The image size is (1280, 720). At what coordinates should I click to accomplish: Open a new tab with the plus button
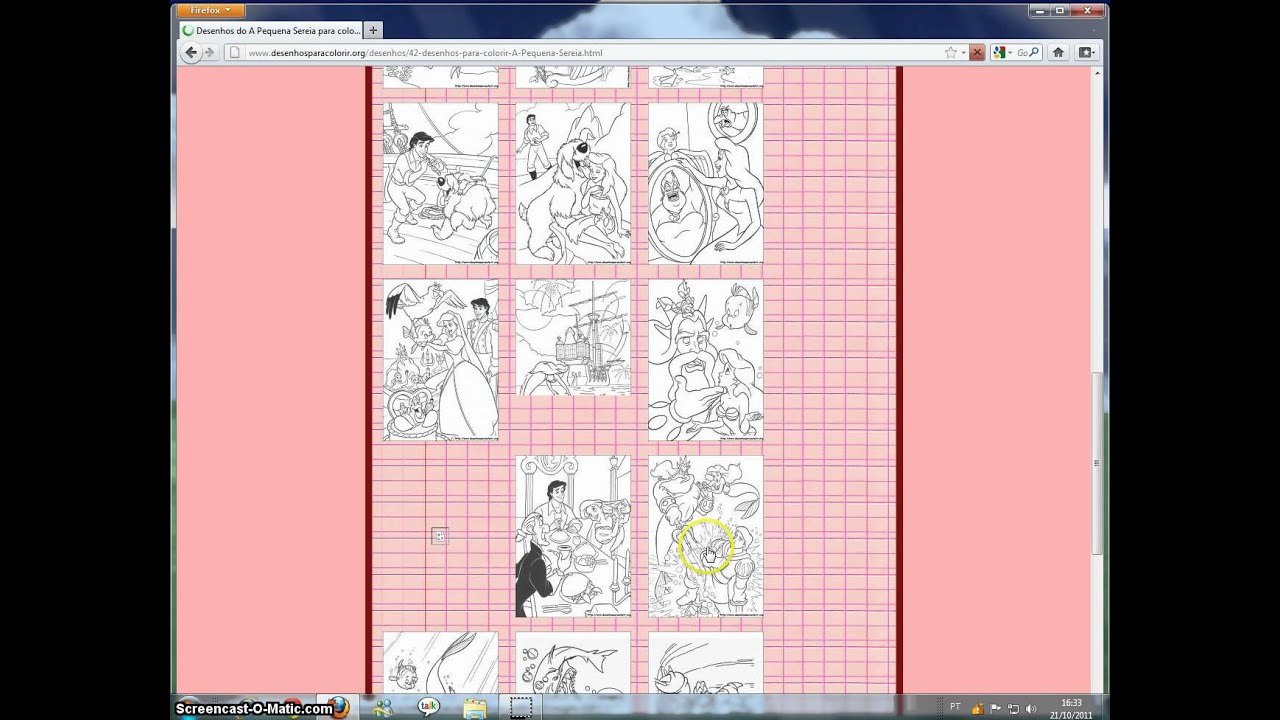[x=373, y=31]
